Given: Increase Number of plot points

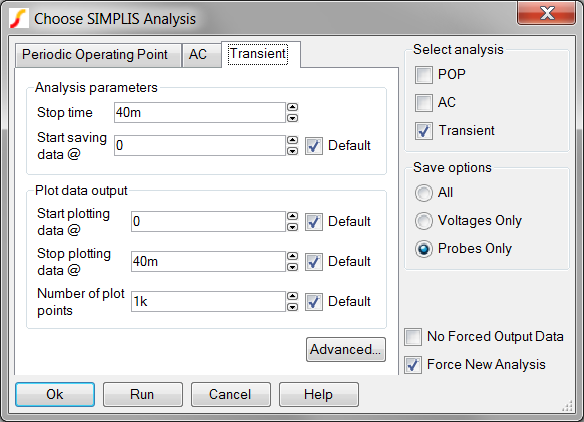Looking at the screenshot, I should click(293, 296).
